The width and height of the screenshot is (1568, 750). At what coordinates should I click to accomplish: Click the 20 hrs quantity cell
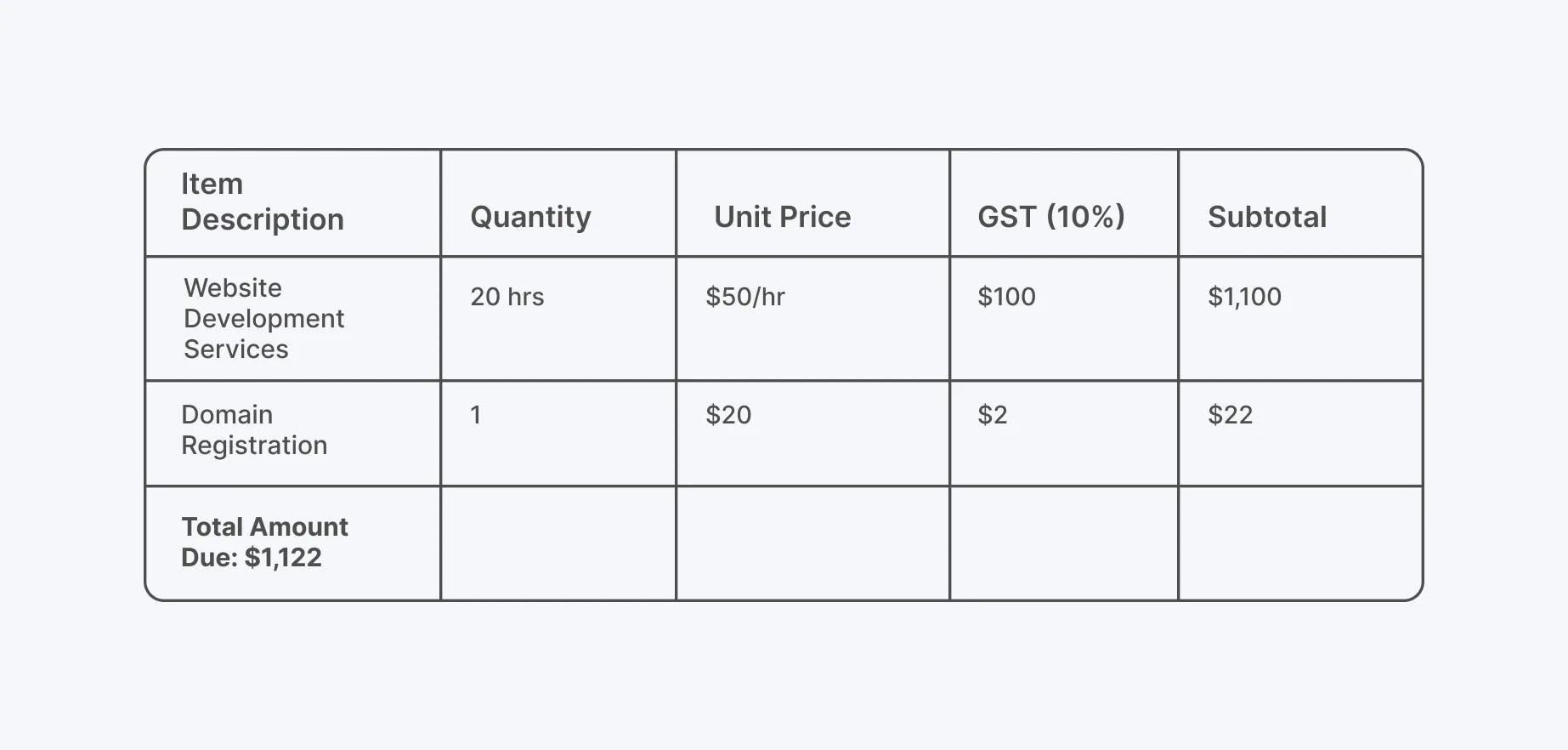coord(507,297)
